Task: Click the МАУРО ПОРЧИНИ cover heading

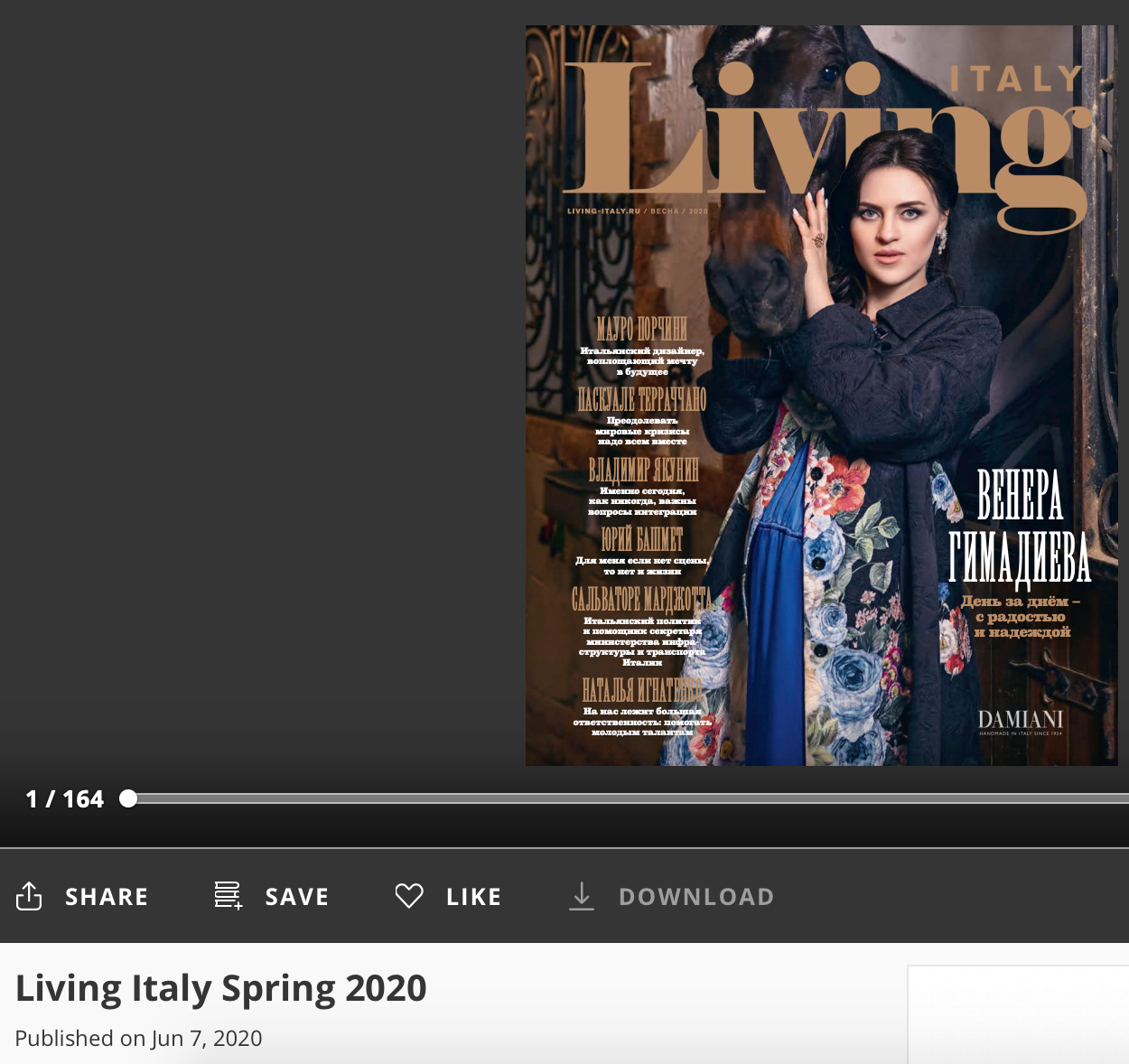Action: pos(642,329)
